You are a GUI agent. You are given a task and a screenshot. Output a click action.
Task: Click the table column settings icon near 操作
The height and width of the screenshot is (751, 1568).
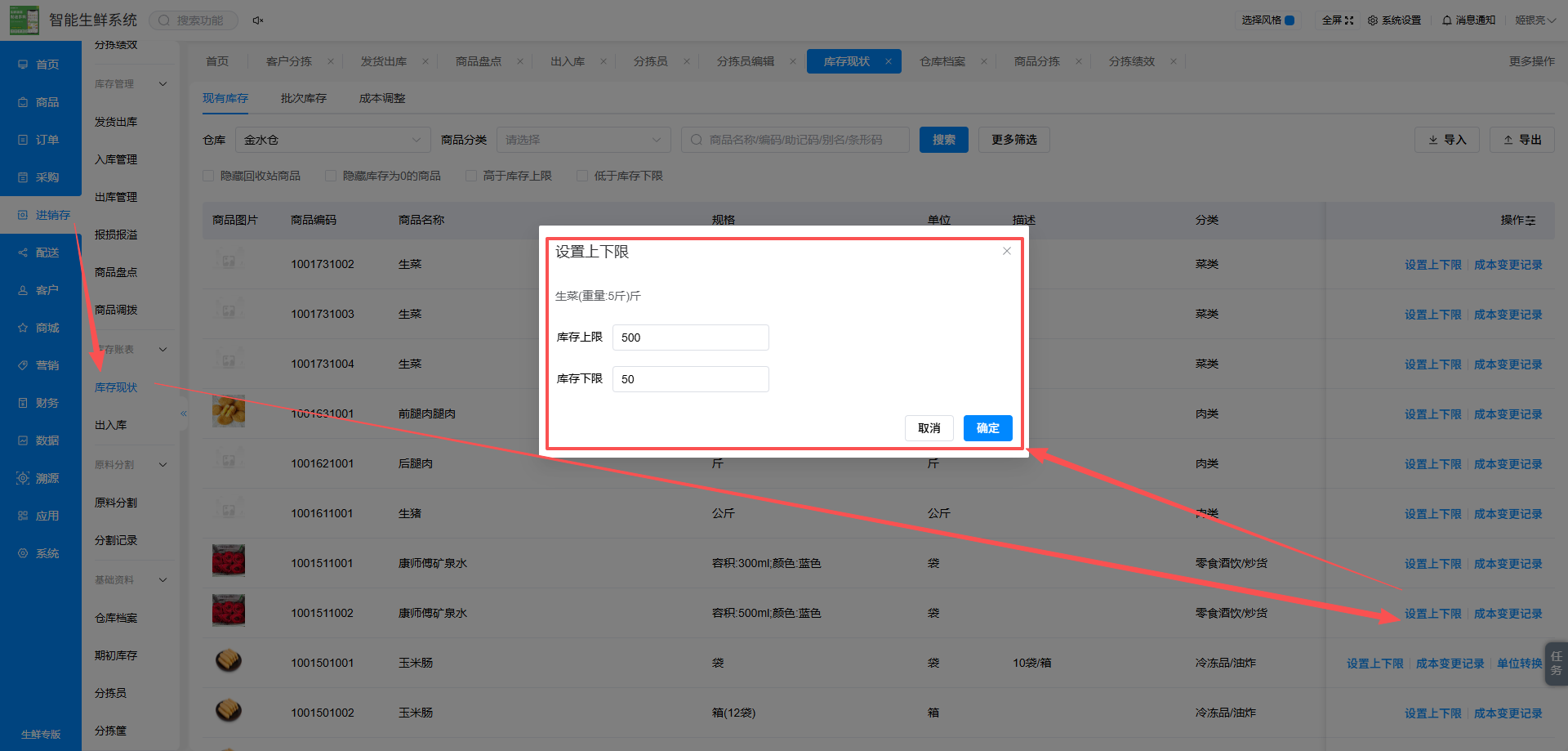coord(1530,221)
